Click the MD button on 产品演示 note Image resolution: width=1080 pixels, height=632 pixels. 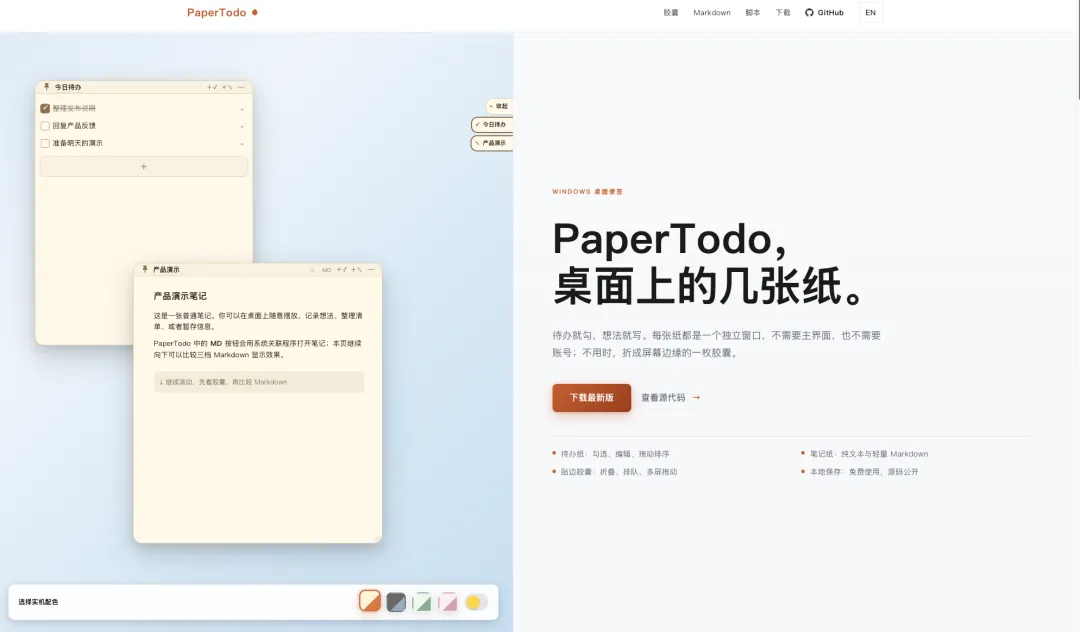pyautogui.click(x=326, y=270)
